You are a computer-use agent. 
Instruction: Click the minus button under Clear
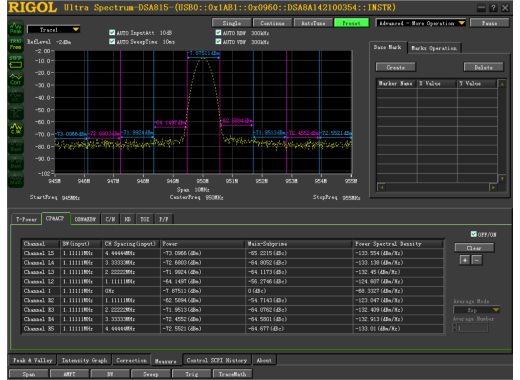[477, 260]
